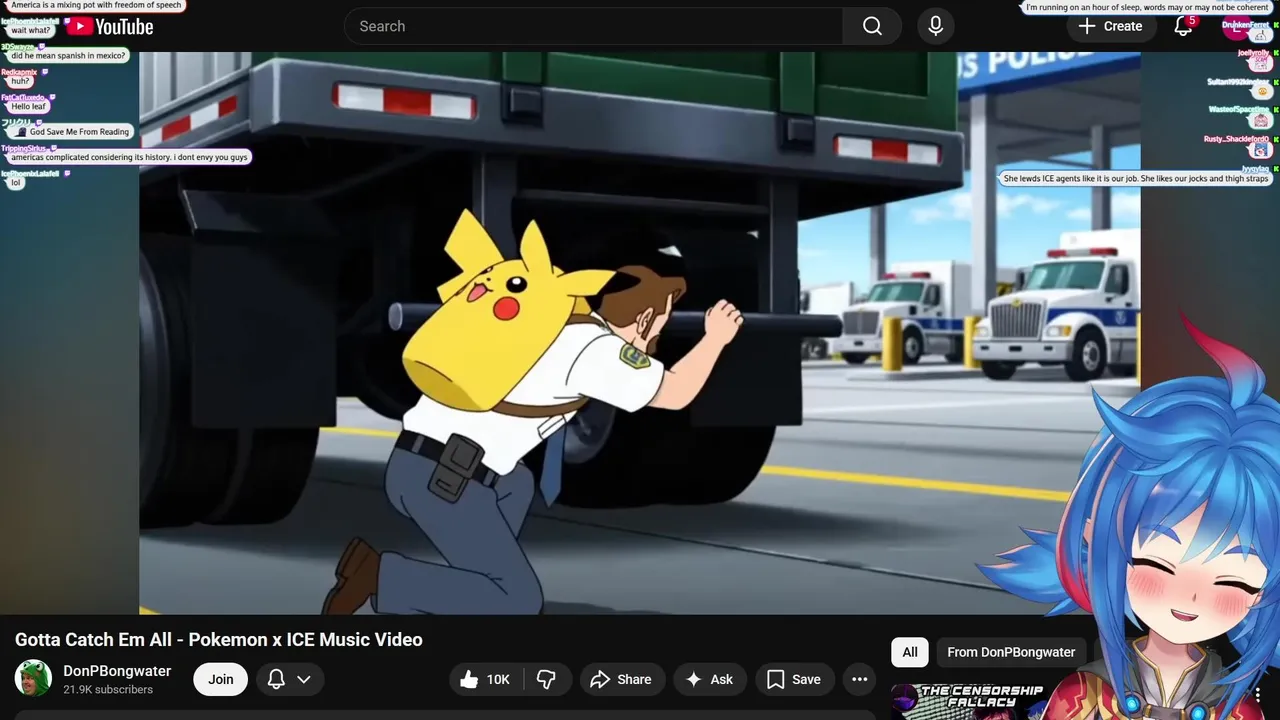Focus the Search input field
This screenshot has height=720, width=1280.
(x=594, y=26)
